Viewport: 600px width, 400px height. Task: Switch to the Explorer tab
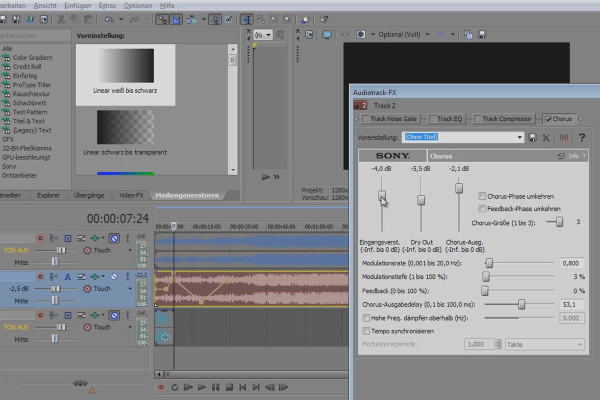[x=49, y=196]
